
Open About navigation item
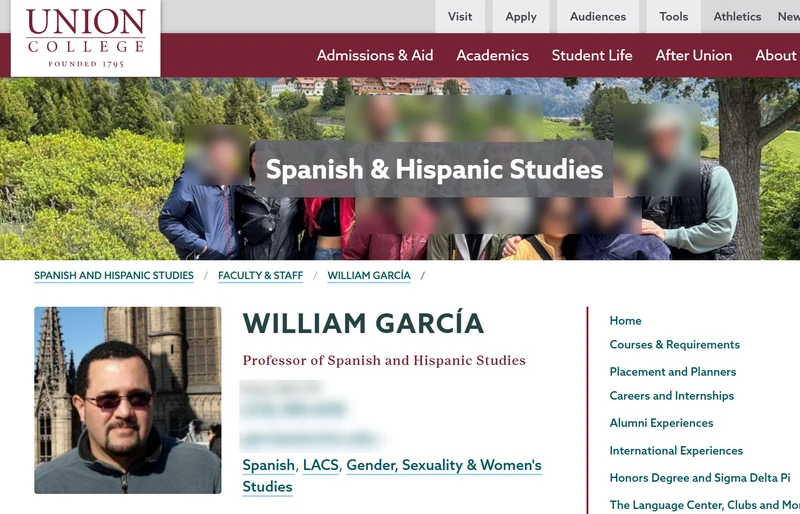tap(776, 55)
